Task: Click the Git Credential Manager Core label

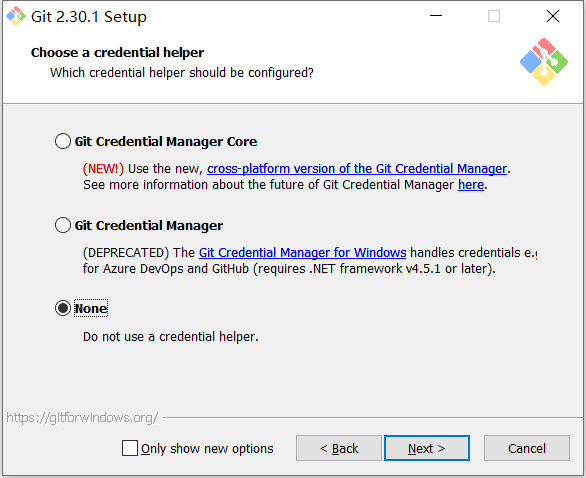Action: [166, 142]
